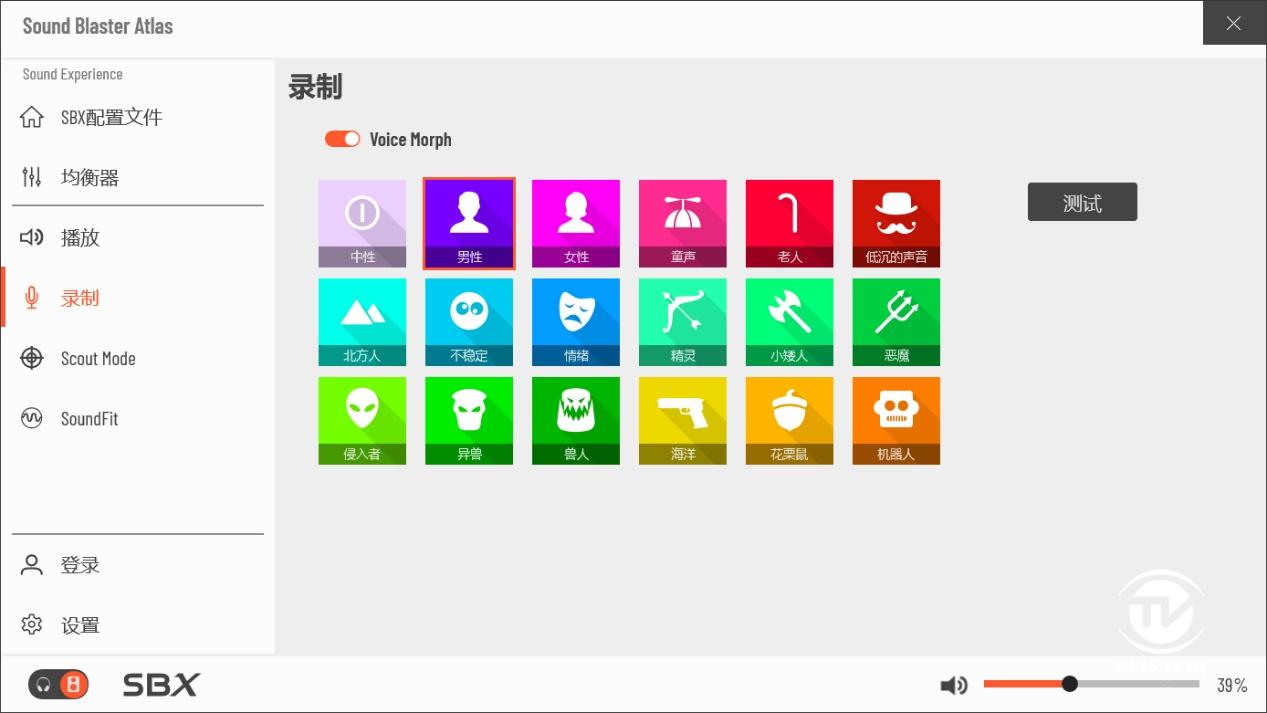Select the 男性 male voice tile
This screenshot has width=1267, height=713.
(469, 223)
